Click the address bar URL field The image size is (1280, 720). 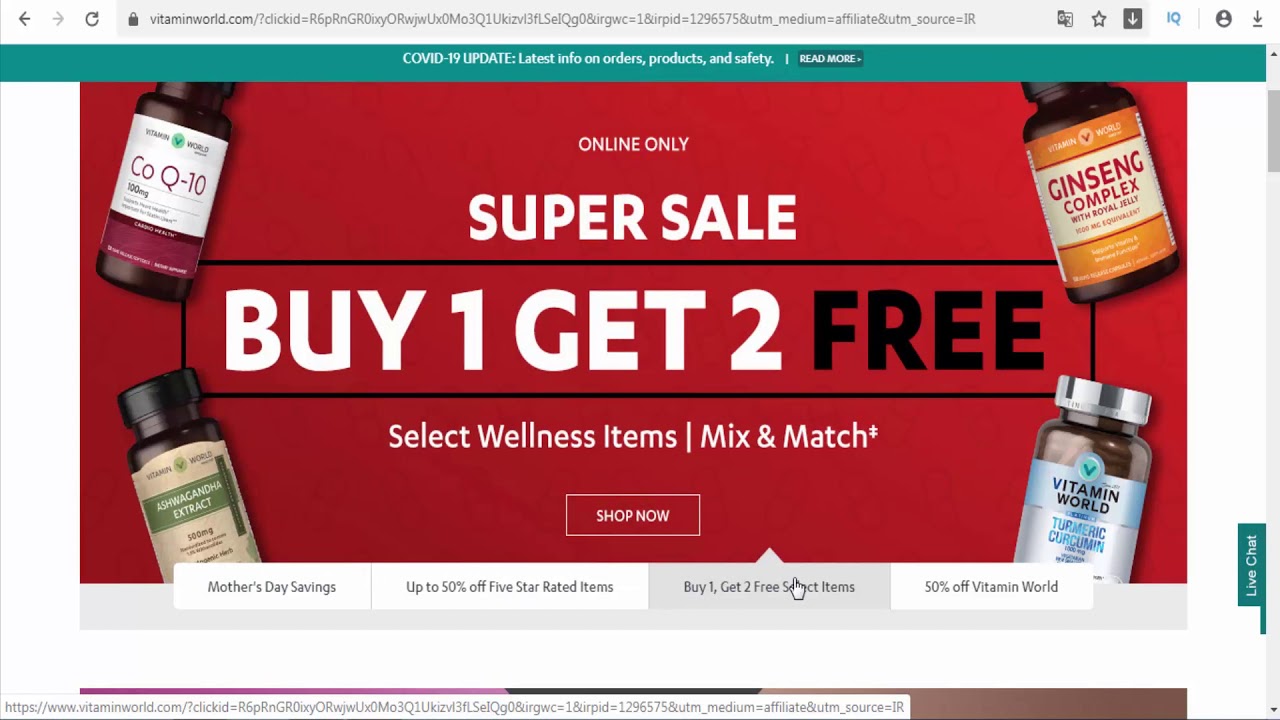[x=562, y=19]
